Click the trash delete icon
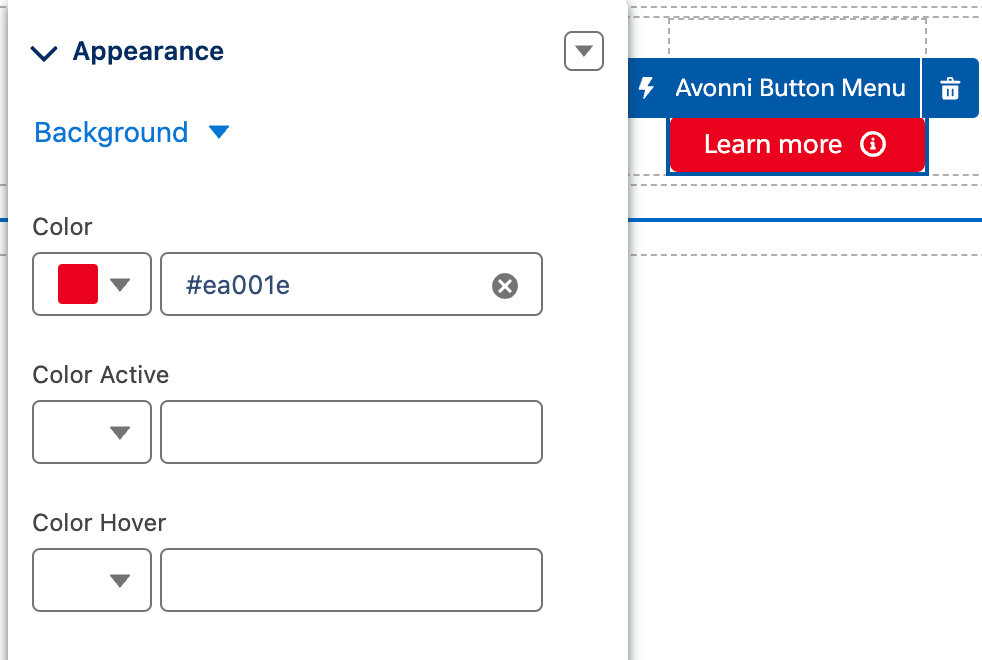The height and width of the screenshot is (660, 982). pos(950,89)
